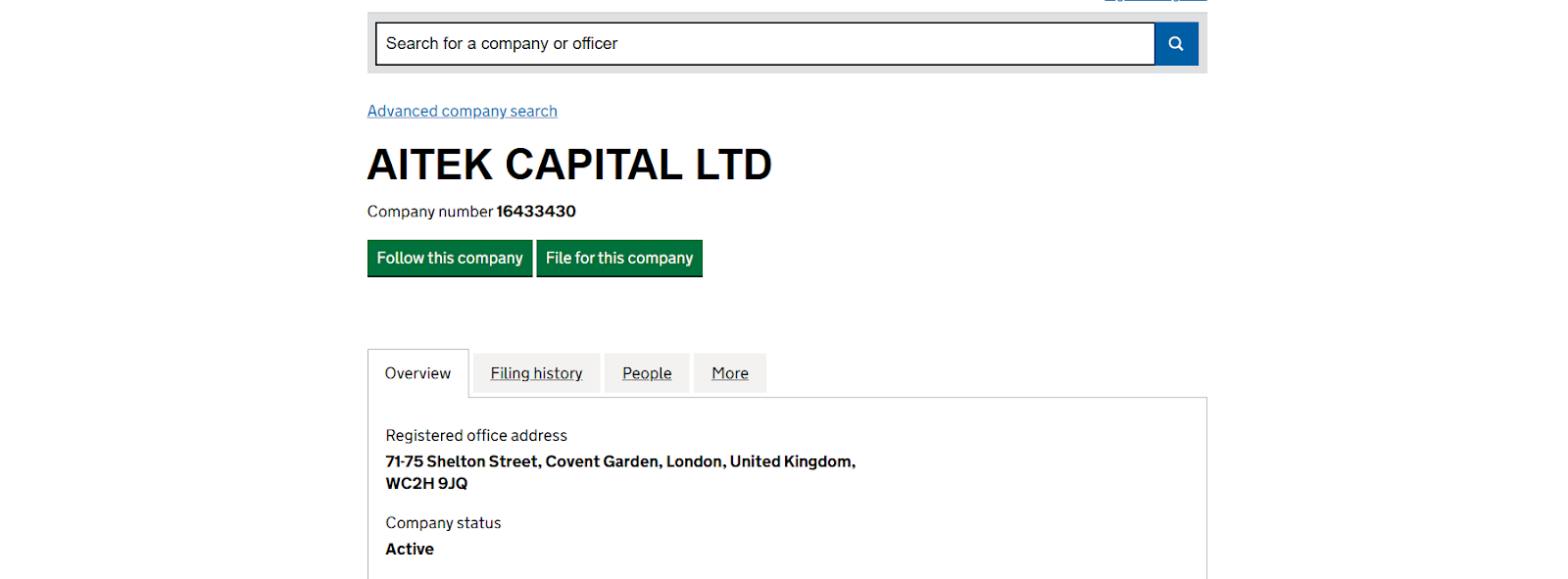Click the magnifying glass search button

point(1176,44)
